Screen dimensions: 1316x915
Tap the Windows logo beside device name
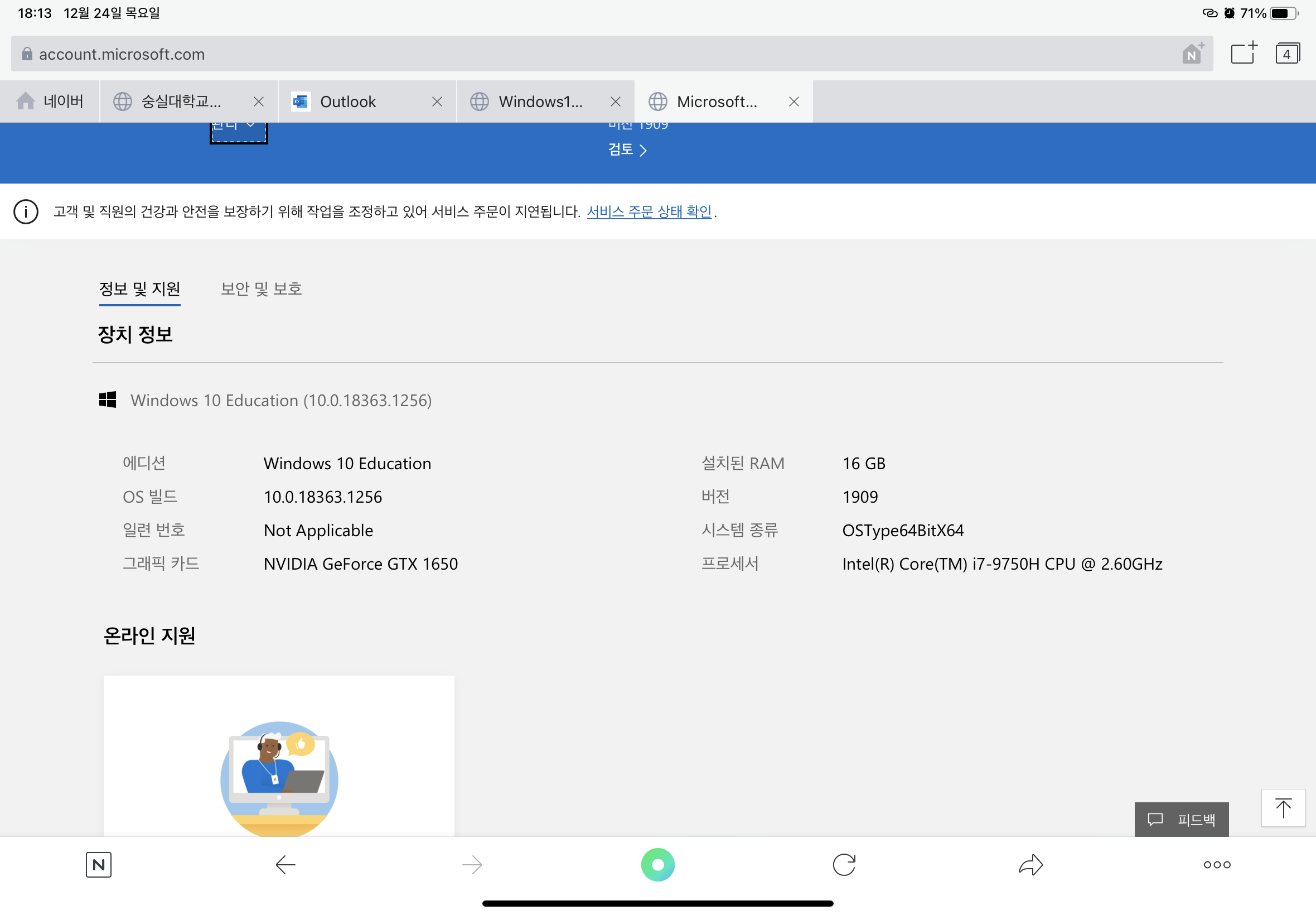pos(109,399)
